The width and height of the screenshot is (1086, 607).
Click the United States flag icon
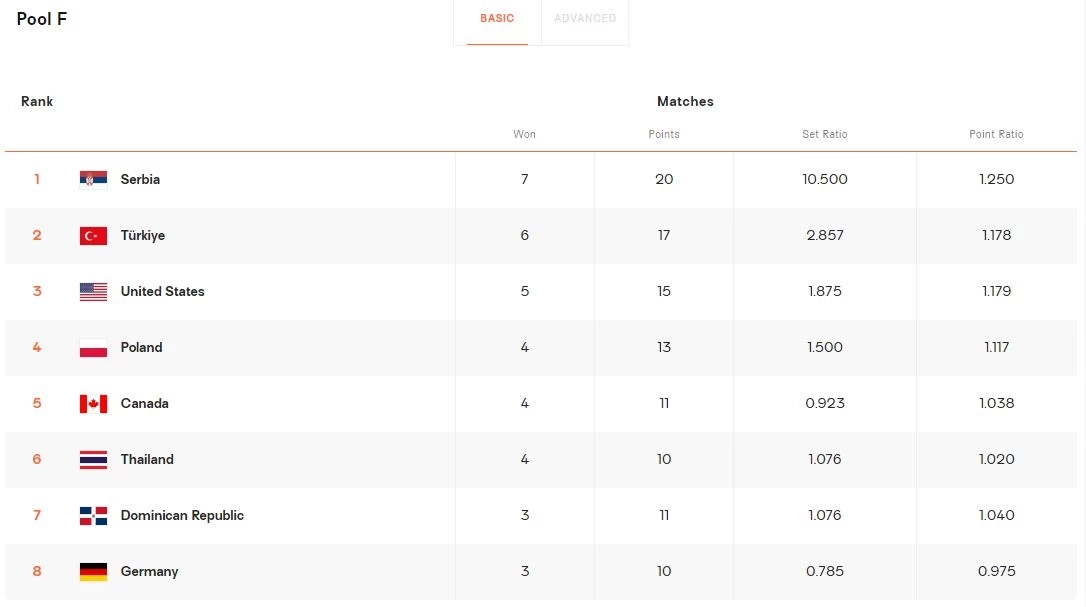(x=93, y=292)
